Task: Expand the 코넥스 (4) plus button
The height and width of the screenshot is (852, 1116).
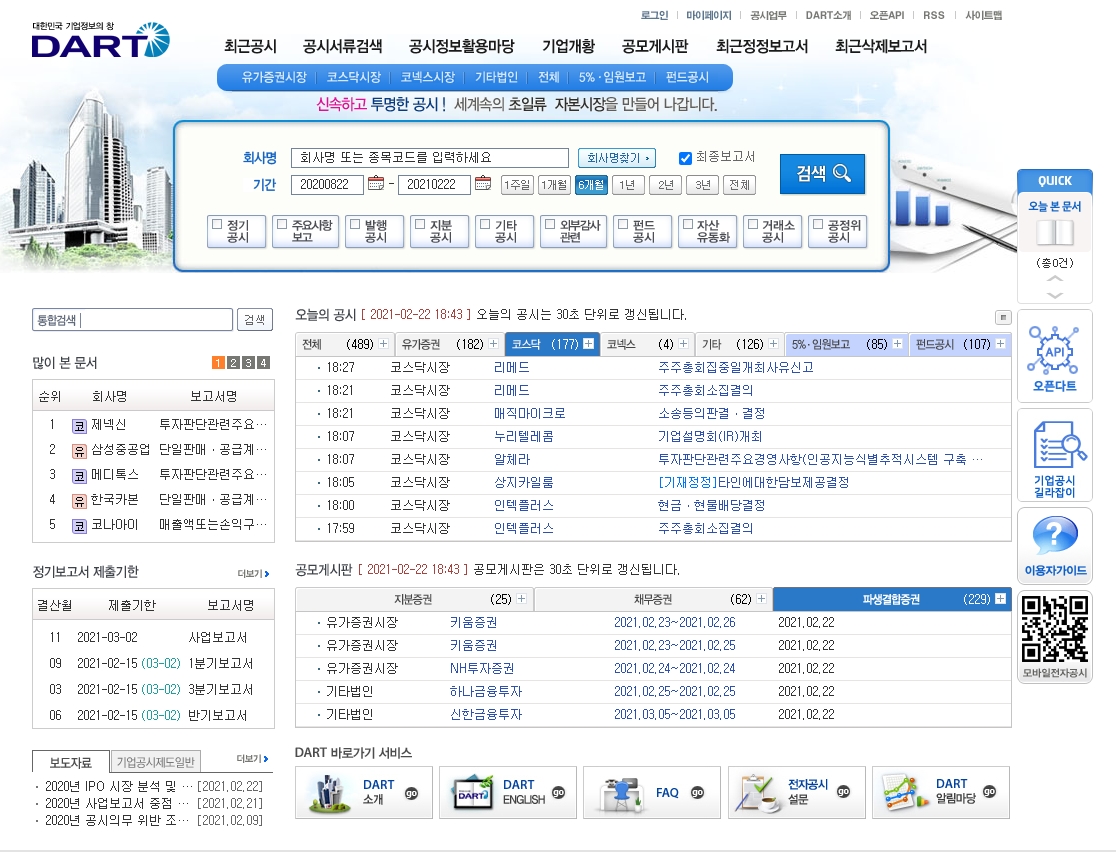Action: coord(683,344)
